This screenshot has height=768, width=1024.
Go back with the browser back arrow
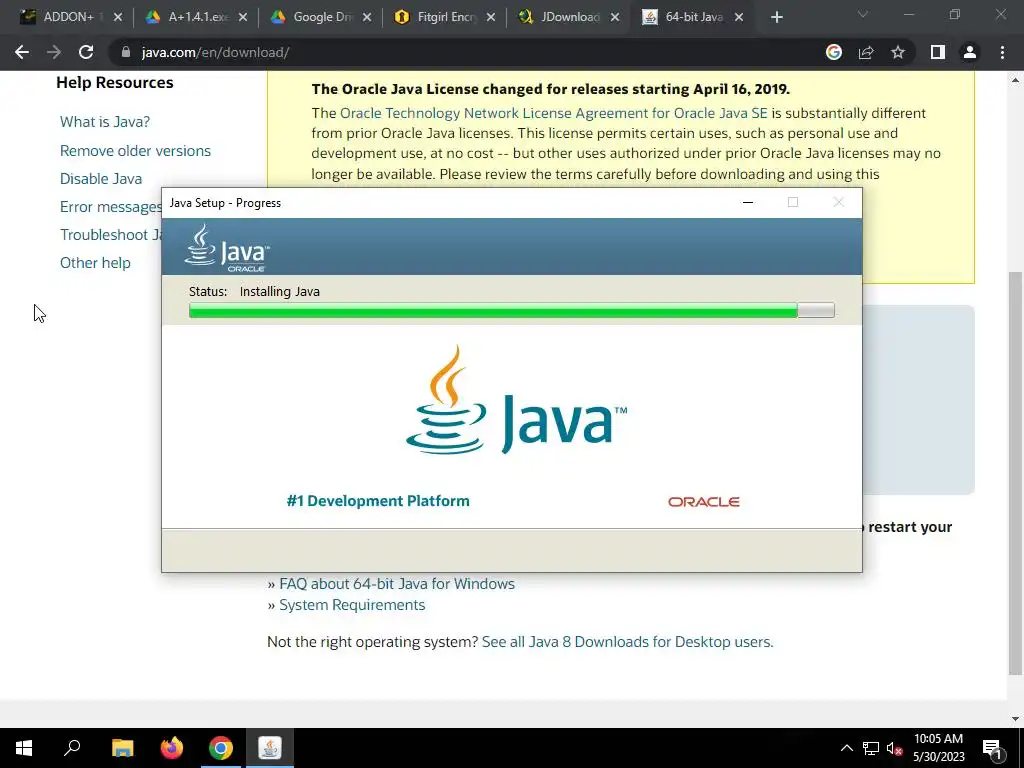pos(22,52)
